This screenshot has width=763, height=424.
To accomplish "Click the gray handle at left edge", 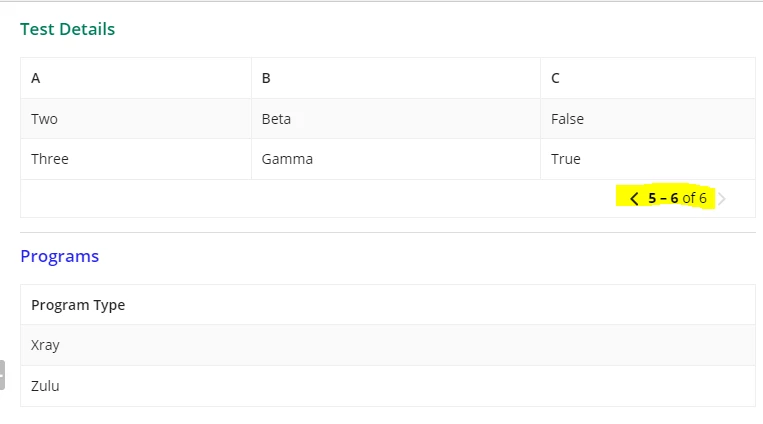I will (x=2, y=375).
